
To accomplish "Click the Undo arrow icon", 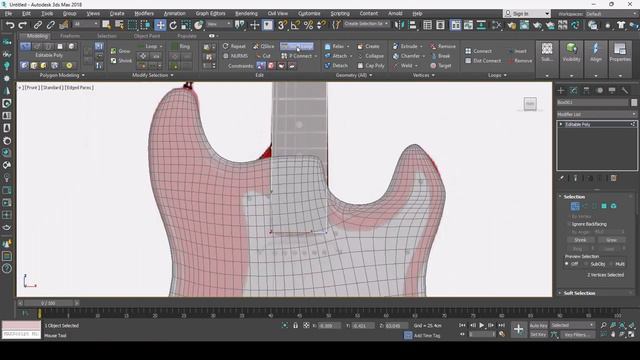I will pyautogui.click(x=10, y=25).
